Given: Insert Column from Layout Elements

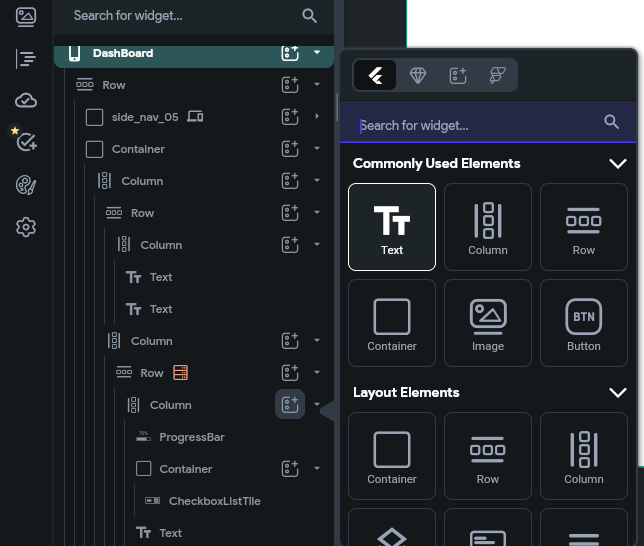Looking at the screenshot, I should 584,456.
